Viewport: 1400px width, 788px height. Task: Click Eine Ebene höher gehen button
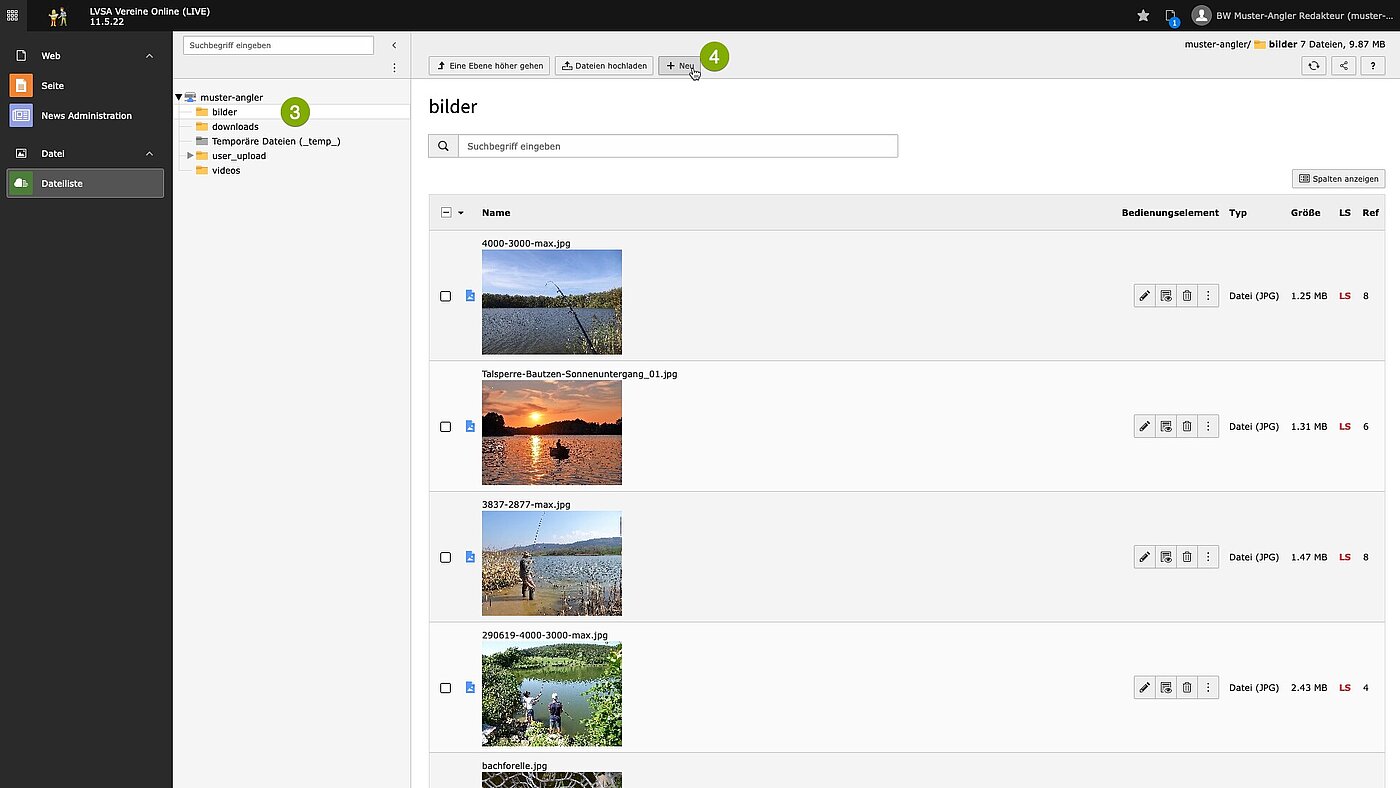pyautogui.click(x=489, y=66)
